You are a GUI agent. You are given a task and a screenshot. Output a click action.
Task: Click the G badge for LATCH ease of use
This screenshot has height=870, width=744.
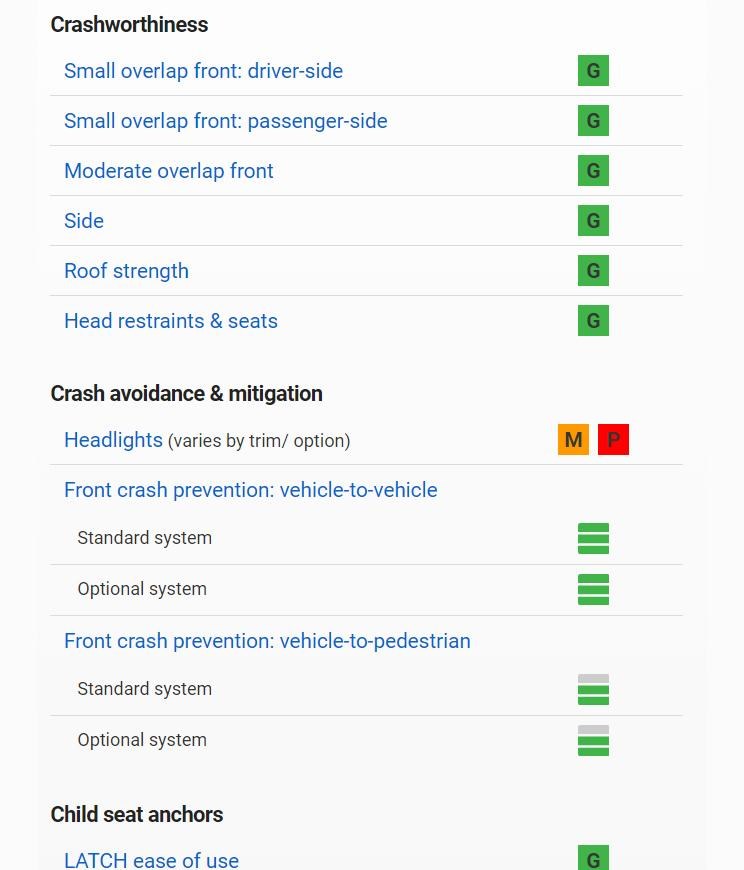[x=593, y=858]
